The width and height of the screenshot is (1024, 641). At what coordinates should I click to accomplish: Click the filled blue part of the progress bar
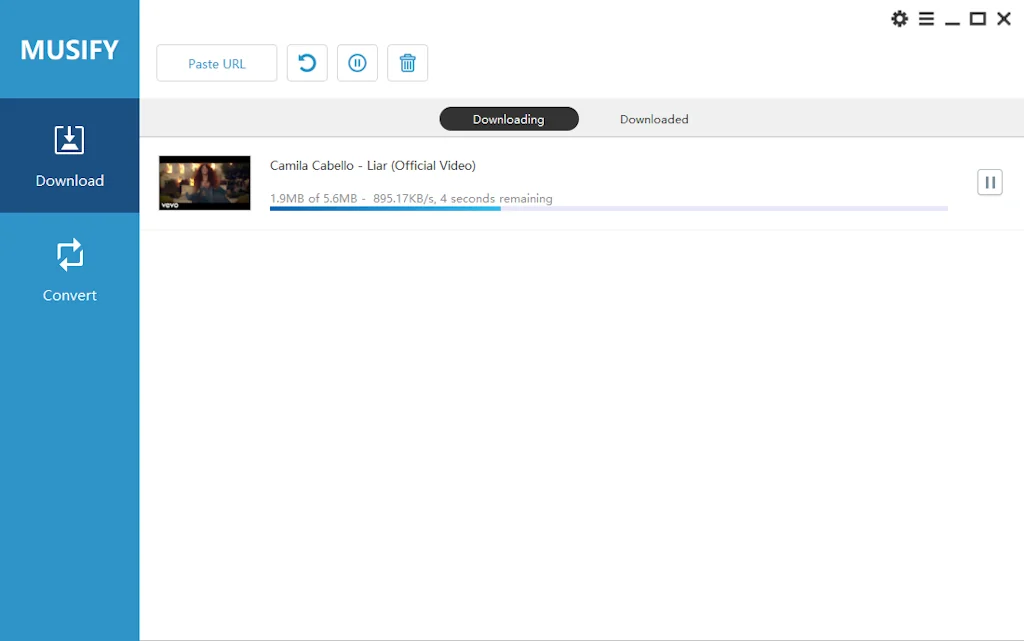385,209
